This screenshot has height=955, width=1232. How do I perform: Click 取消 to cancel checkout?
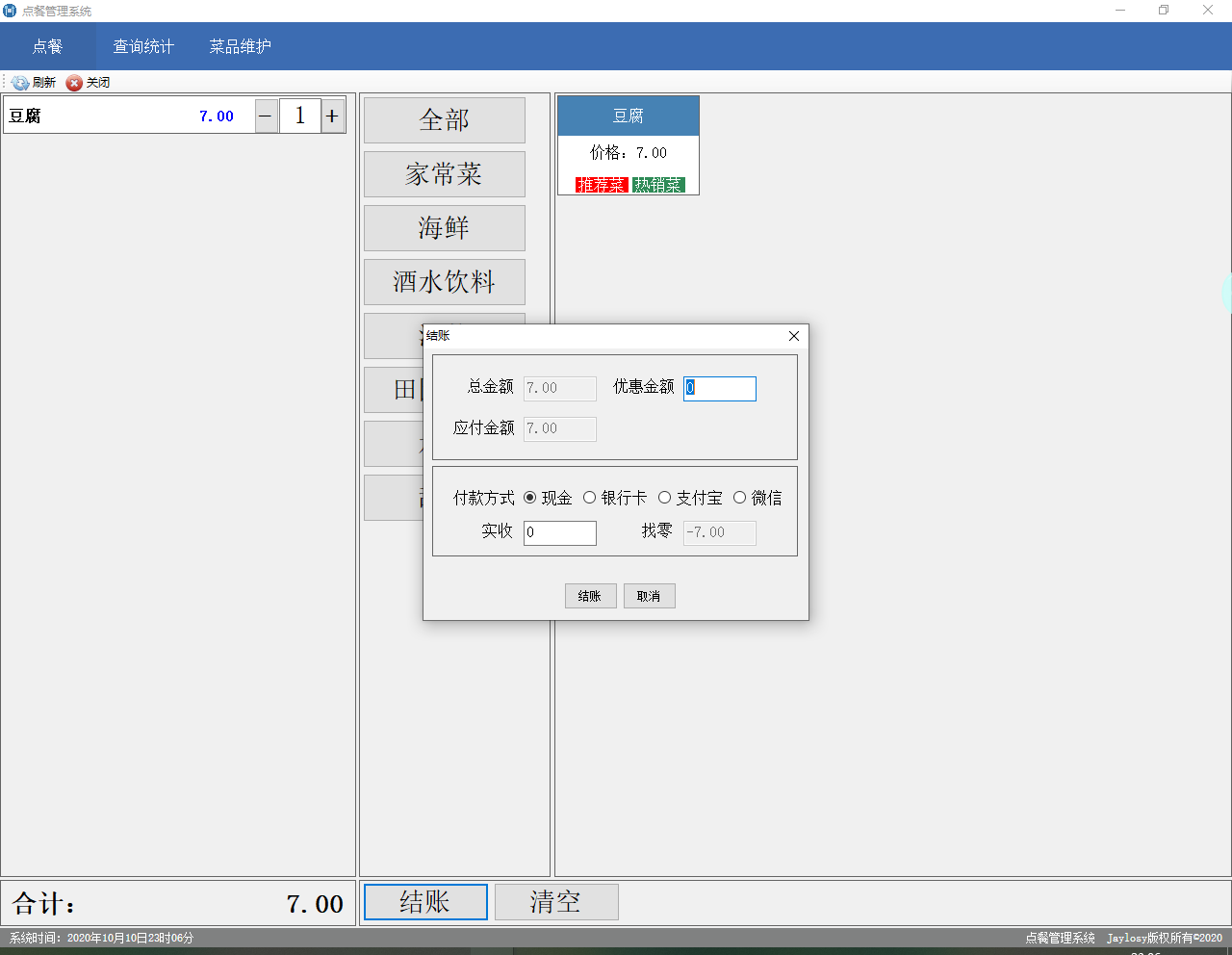[x=649, y=596]
